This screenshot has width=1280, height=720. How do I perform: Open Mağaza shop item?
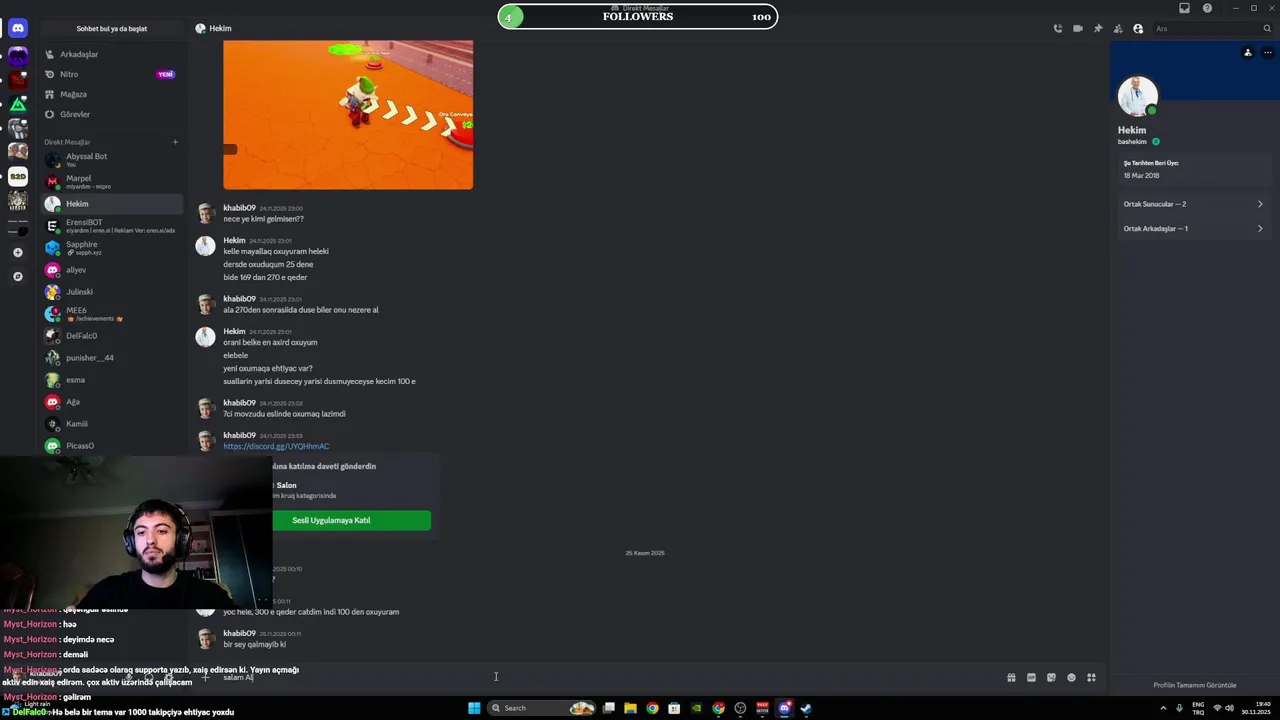point(112,94)
